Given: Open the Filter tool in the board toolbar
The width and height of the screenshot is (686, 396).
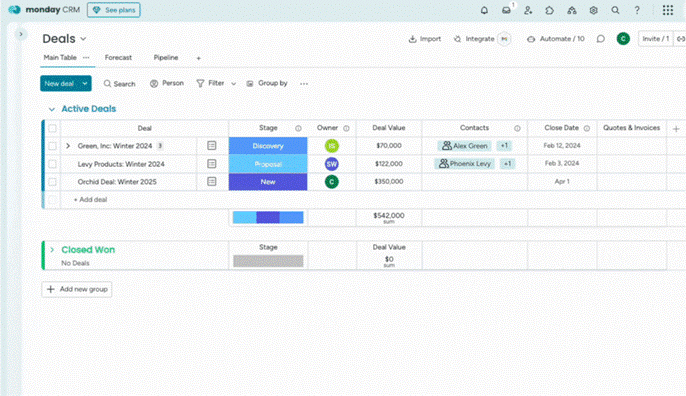Looking at the screenshot, I should coord(210,83).
